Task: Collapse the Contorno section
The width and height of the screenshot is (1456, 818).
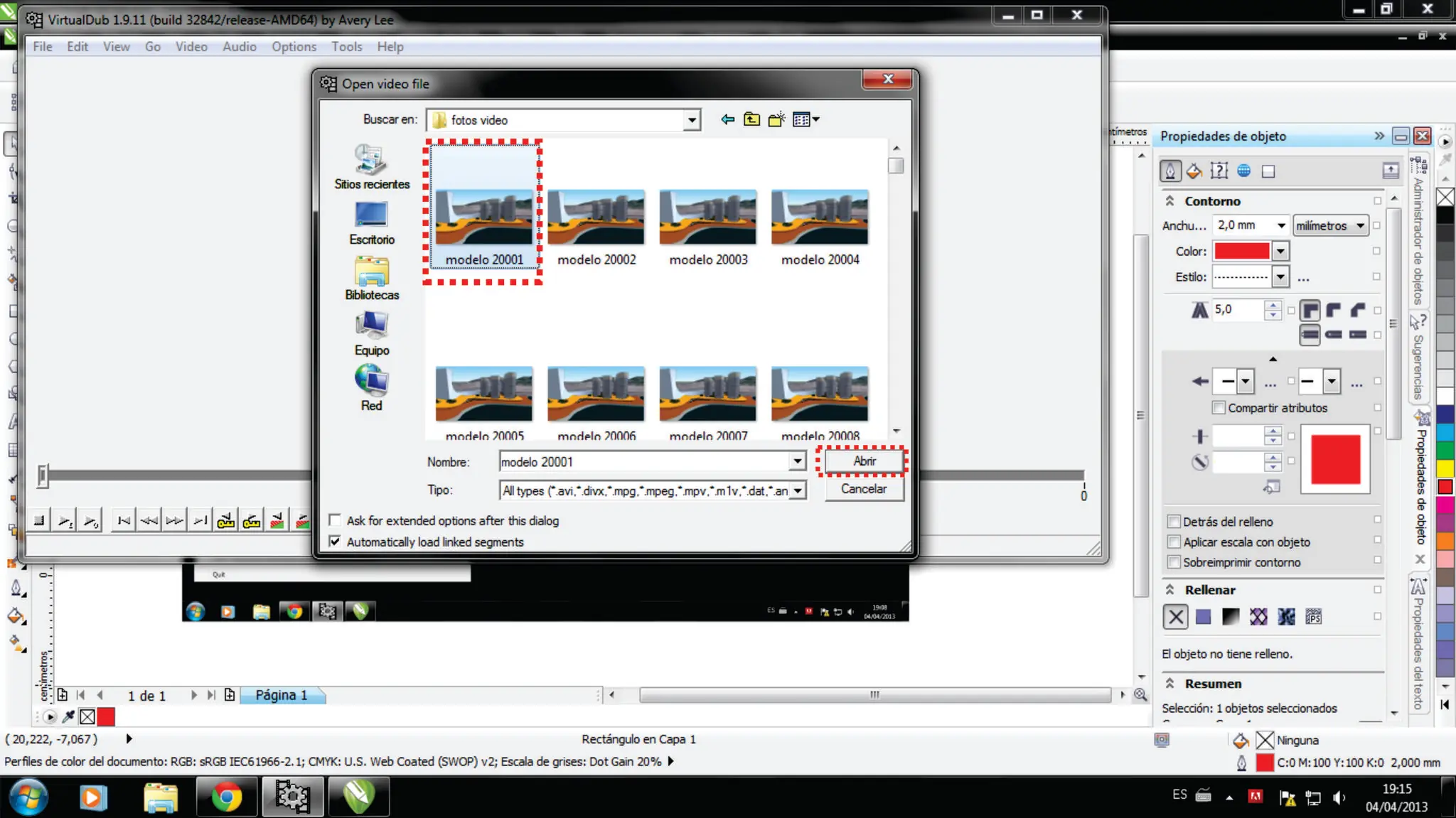Action: 1169,201
